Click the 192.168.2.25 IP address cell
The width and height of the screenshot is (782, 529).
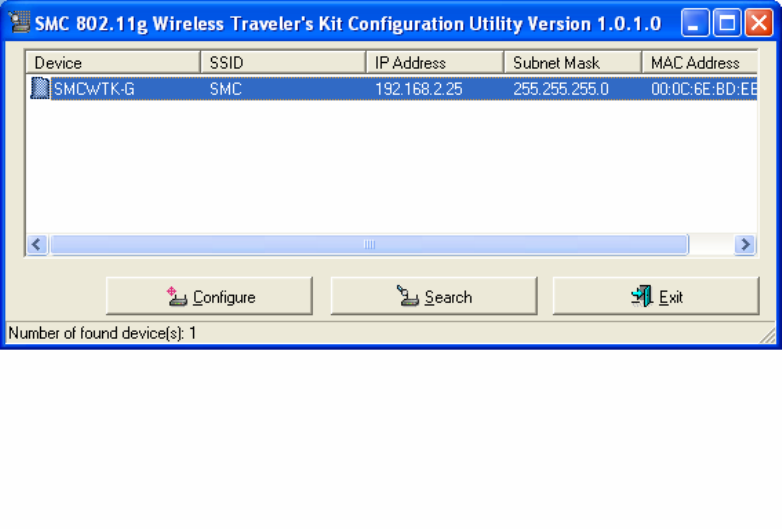point(418,89)
